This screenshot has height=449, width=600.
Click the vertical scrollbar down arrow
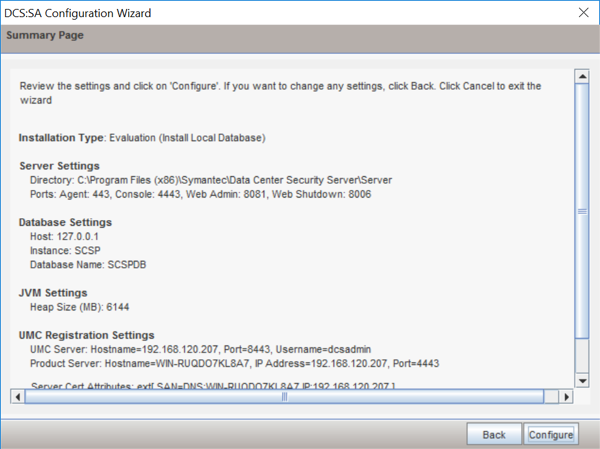coord(582,380)
